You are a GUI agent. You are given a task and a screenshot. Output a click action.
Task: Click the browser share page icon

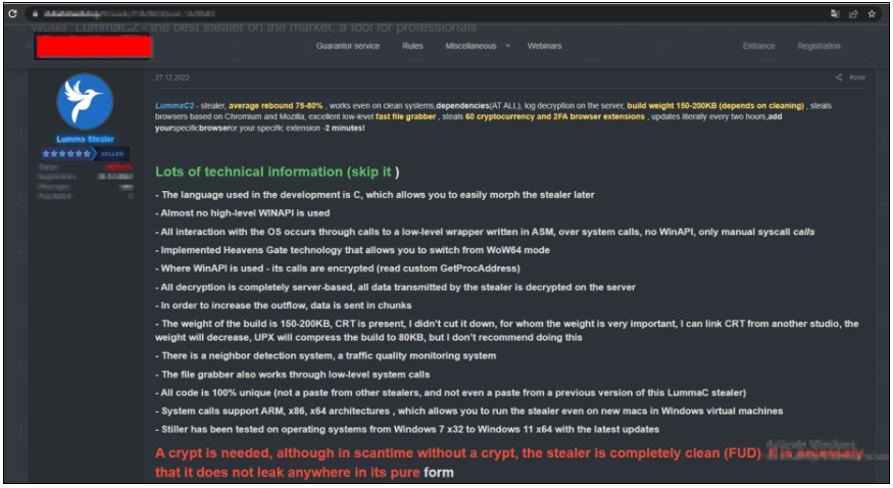coord(853,14)
